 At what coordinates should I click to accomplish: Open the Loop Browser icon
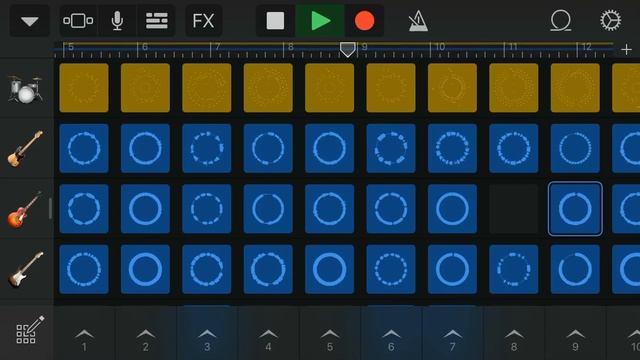[x=561, y=21]
